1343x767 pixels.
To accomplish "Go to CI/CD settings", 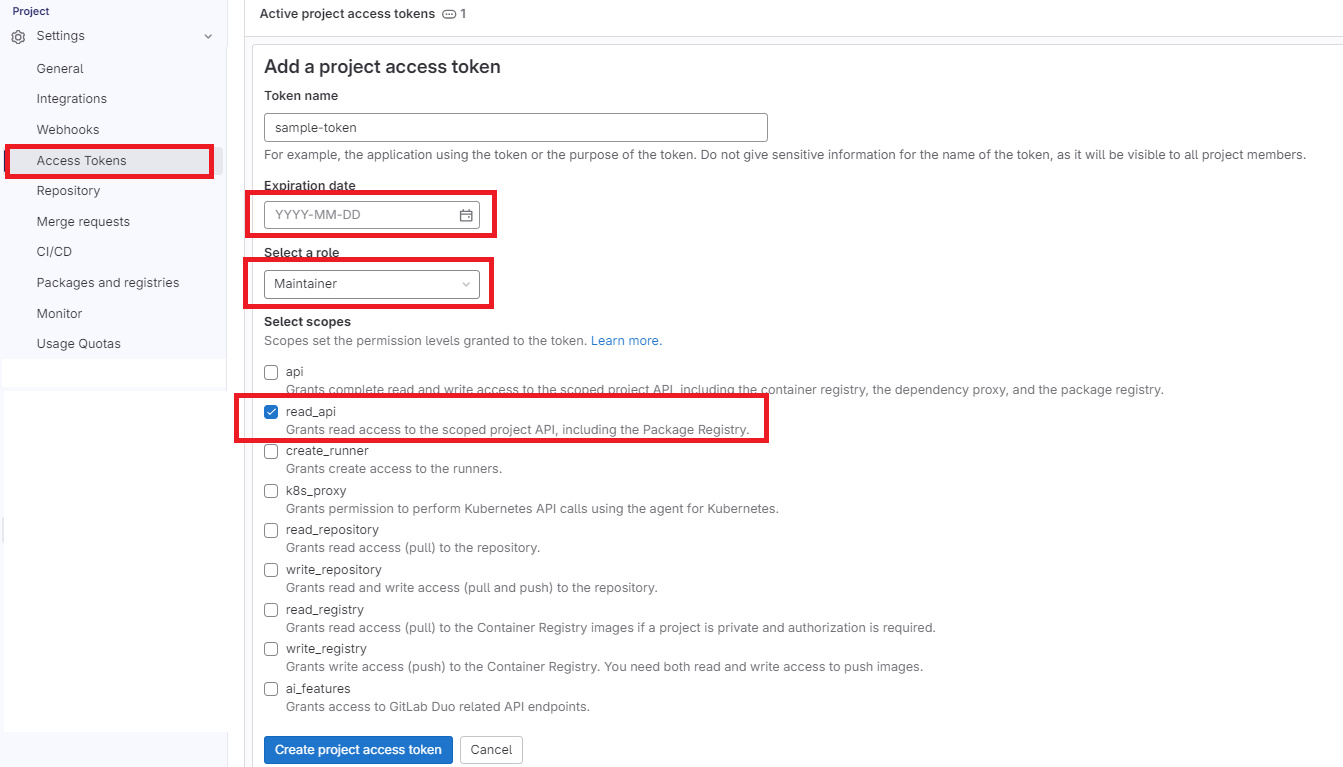I will [x=54, y=252].
